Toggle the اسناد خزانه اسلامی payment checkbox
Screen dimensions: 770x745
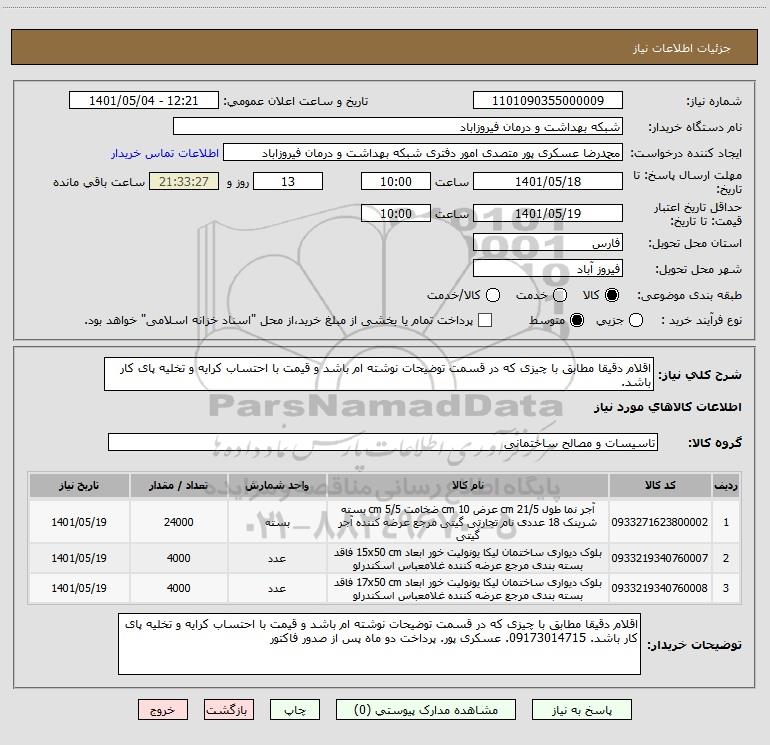pos(485,320)
